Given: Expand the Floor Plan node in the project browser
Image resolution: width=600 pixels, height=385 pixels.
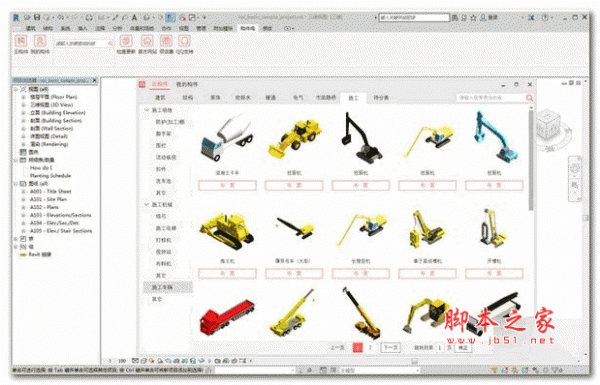Looking at the screenshot, I should [23, 97].
